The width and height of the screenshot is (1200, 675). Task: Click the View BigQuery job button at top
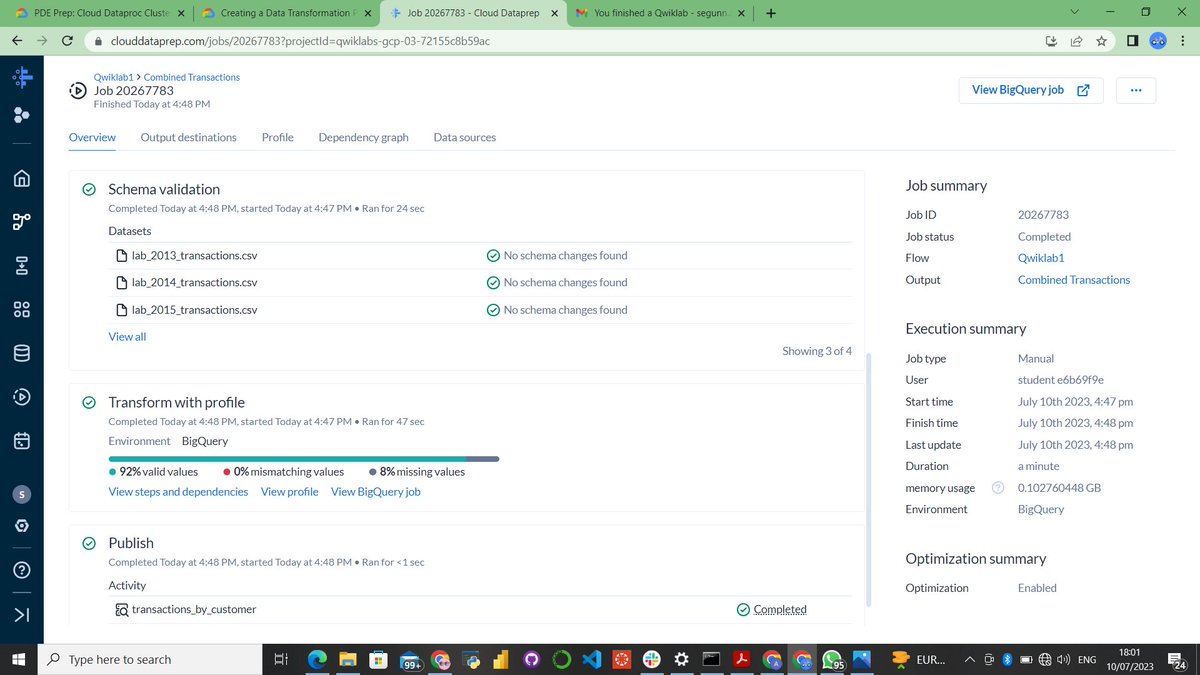point(1030,90)
